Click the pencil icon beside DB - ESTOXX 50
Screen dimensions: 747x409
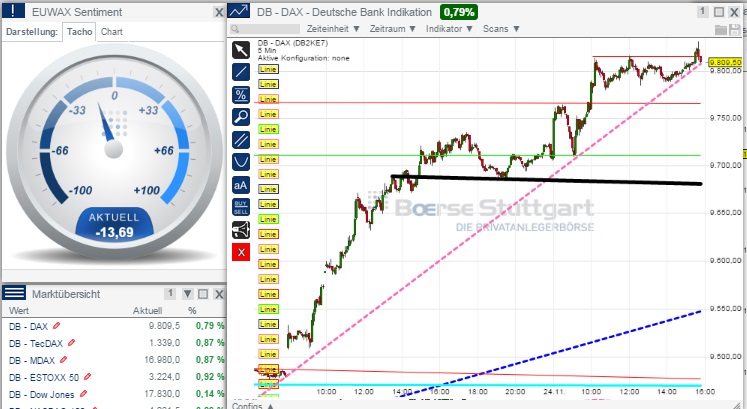click(x=87, y=377)
